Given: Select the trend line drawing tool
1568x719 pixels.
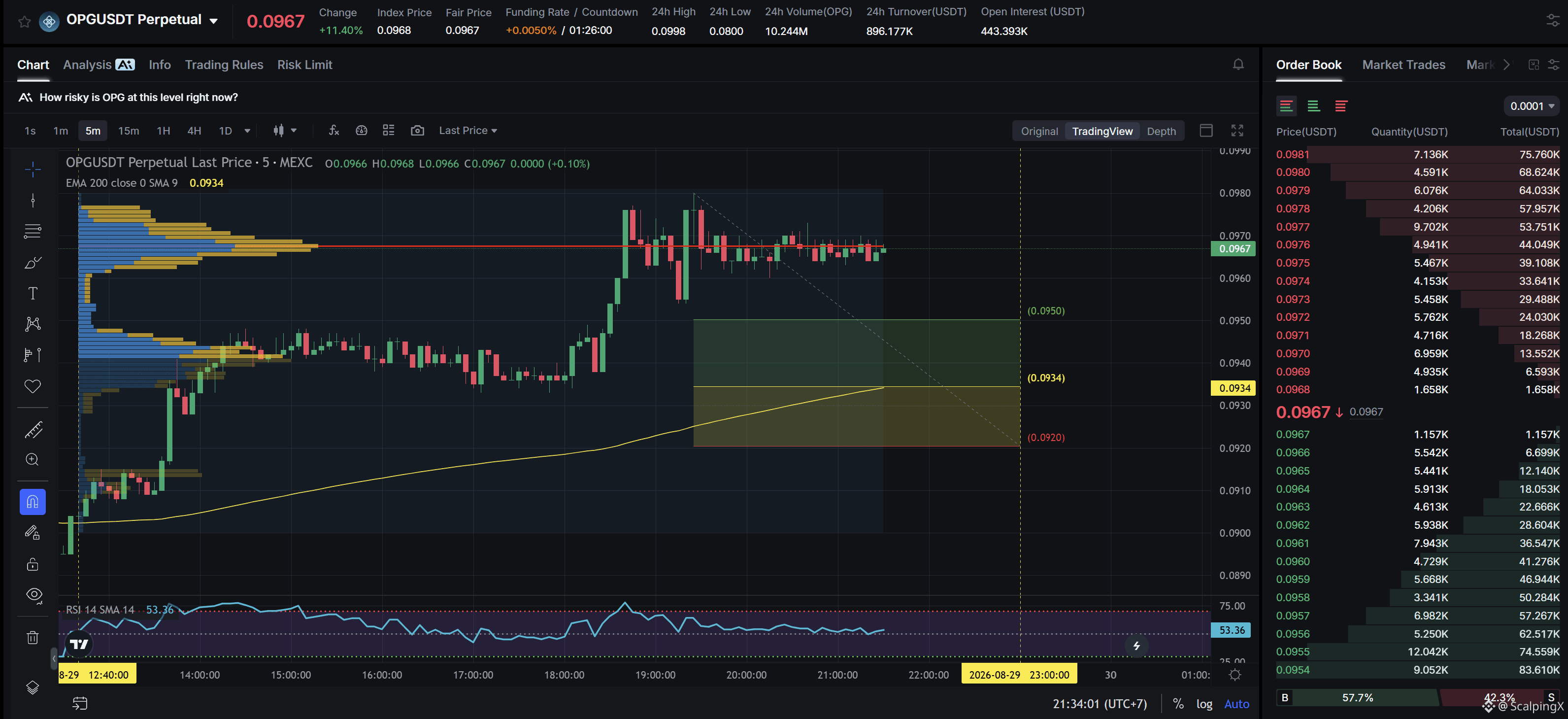Looking at the screenshot, I should (33, 200).
